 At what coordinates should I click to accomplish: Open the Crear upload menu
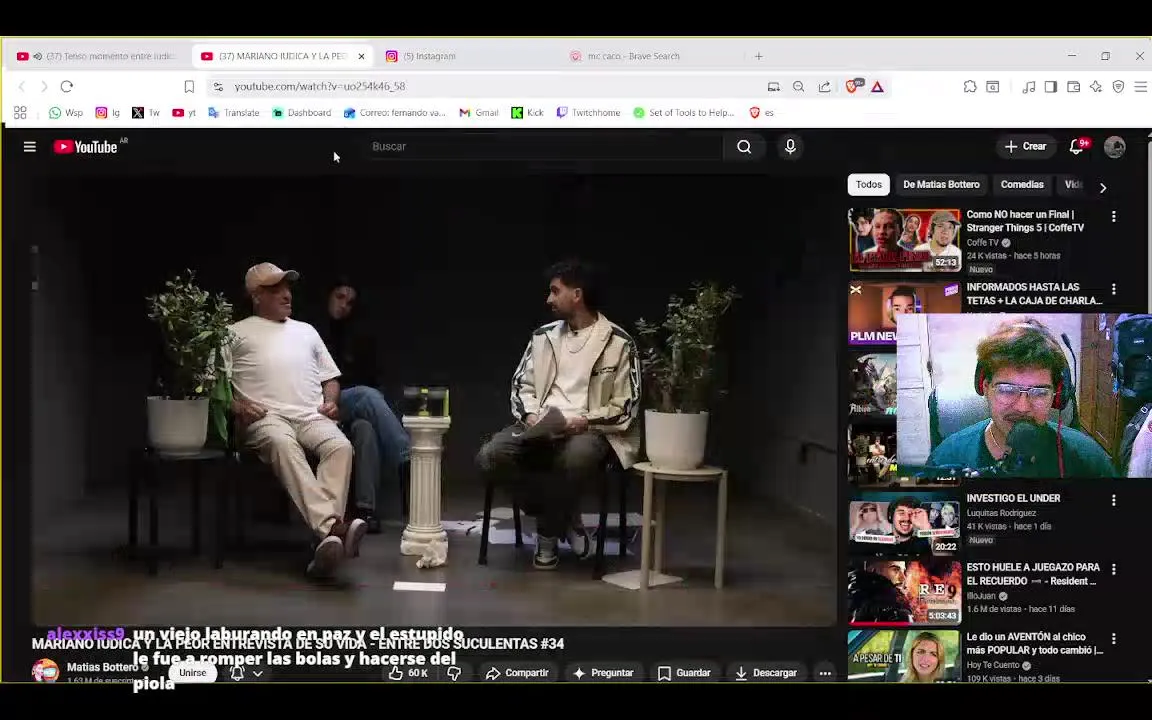1026,146
